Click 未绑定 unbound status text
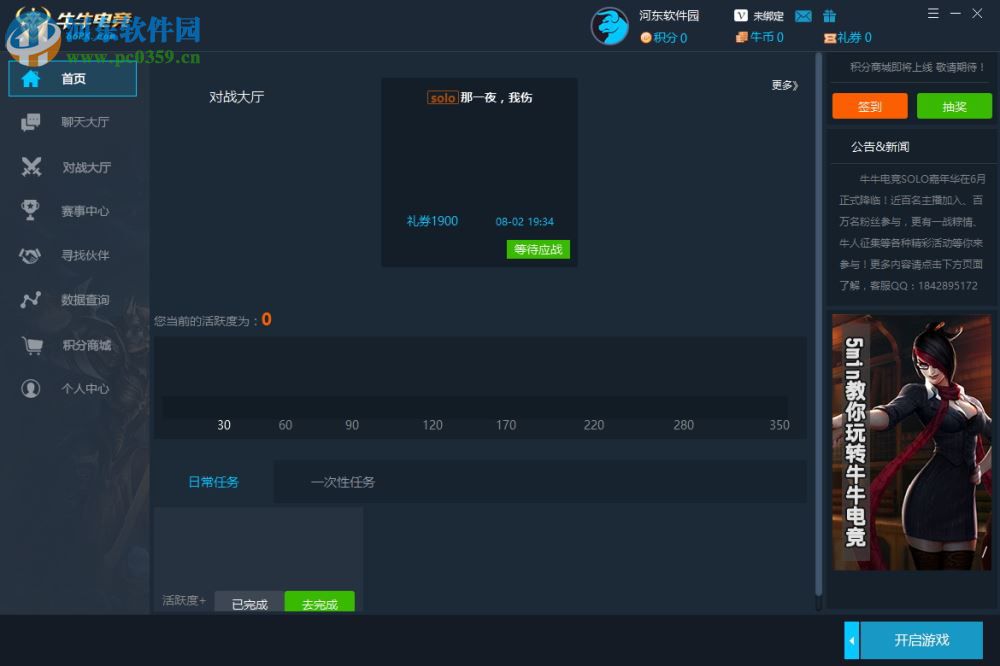 (x=768, y=16)
